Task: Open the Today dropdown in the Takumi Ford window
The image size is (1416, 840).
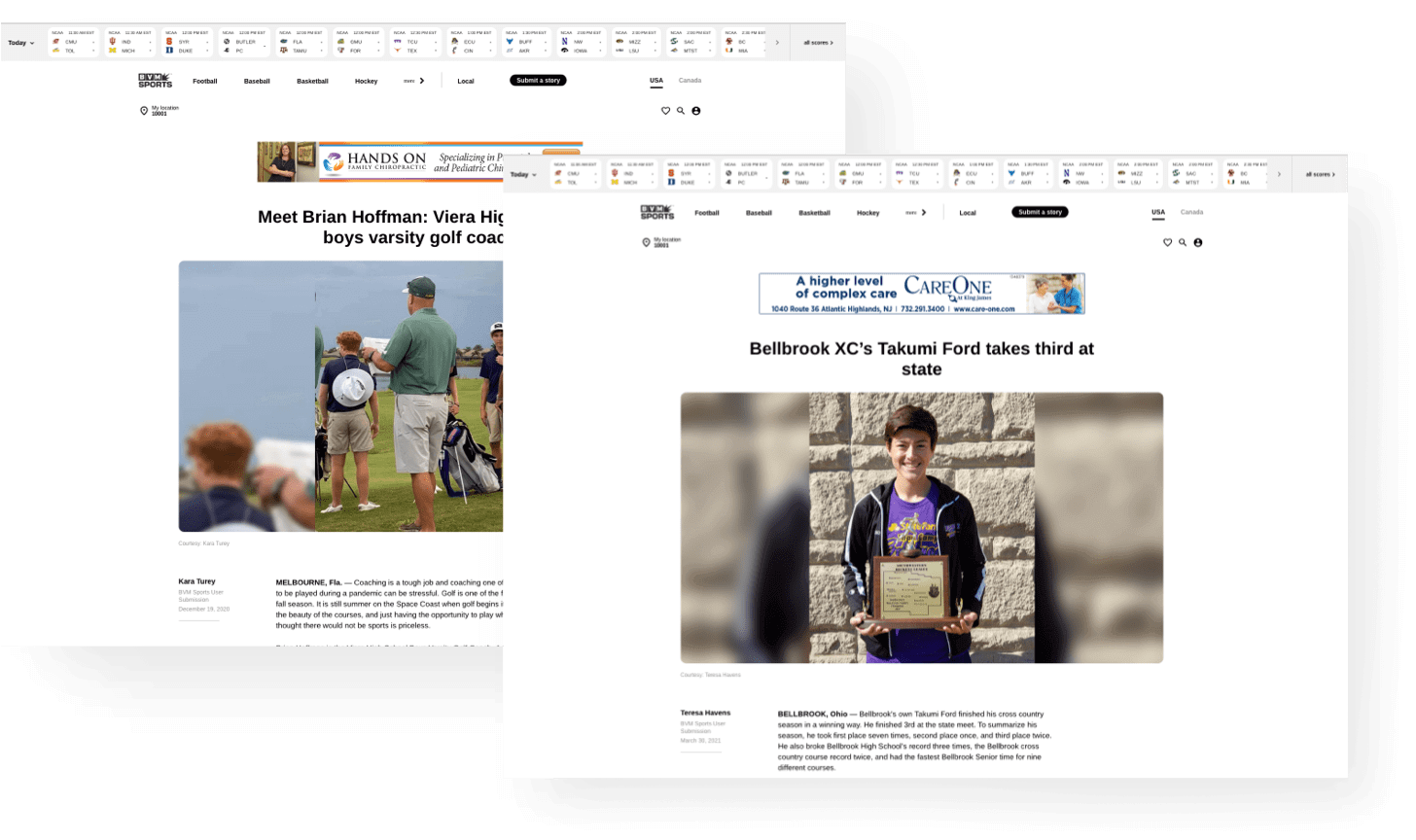Action: coord(523,175)
